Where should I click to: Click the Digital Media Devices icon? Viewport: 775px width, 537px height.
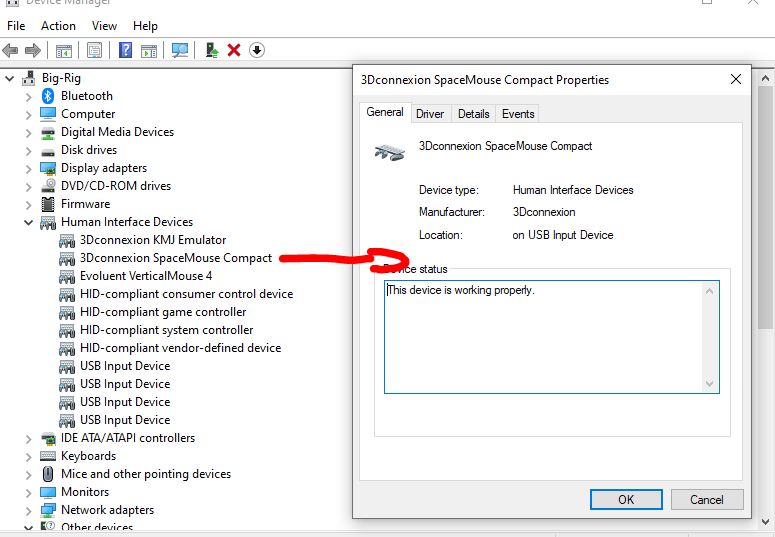click(x=48, y=133)
